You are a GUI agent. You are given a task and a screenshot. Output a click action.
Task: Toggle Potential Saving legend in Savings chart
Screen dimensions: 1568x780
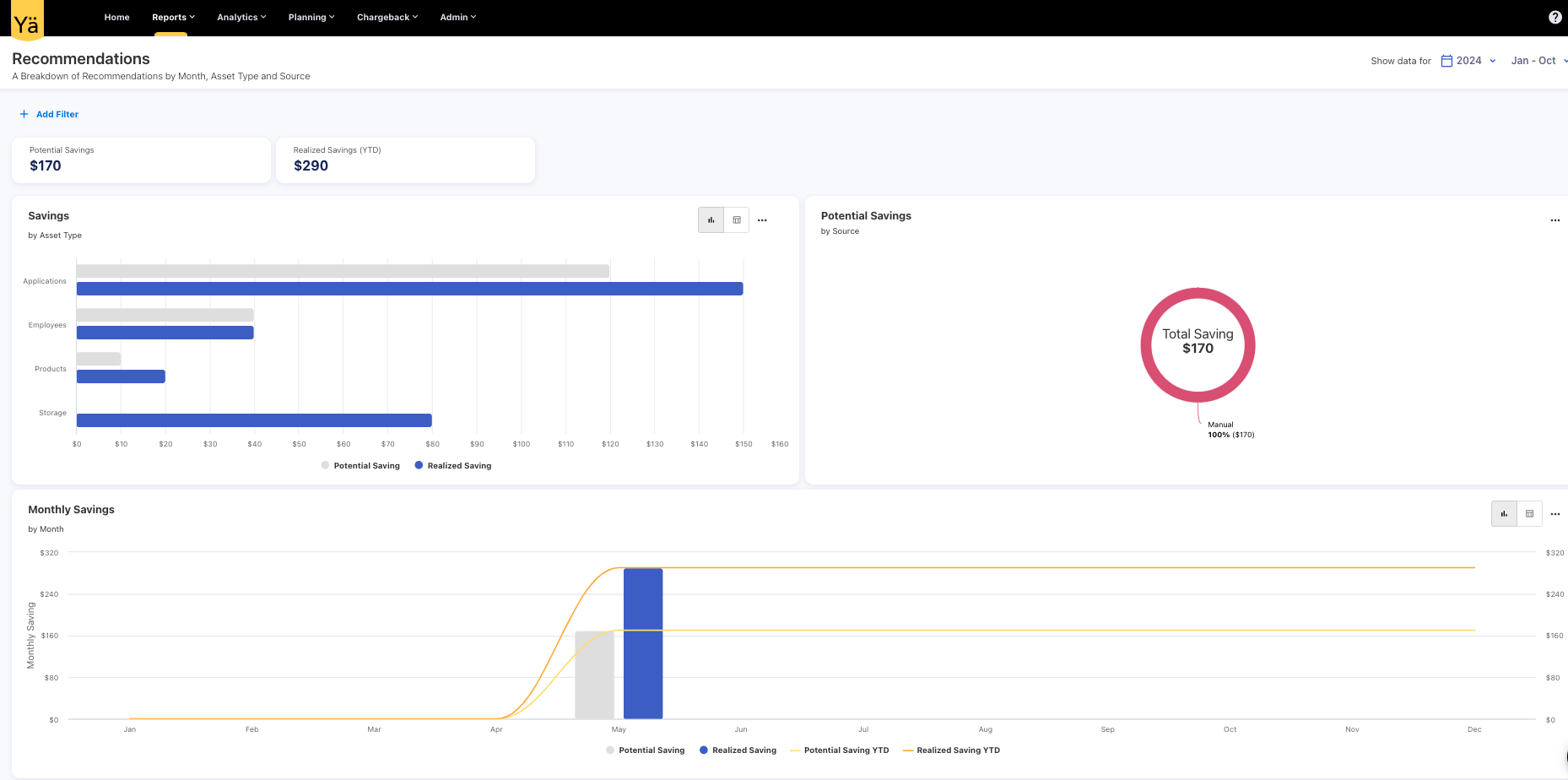[360, 466]
